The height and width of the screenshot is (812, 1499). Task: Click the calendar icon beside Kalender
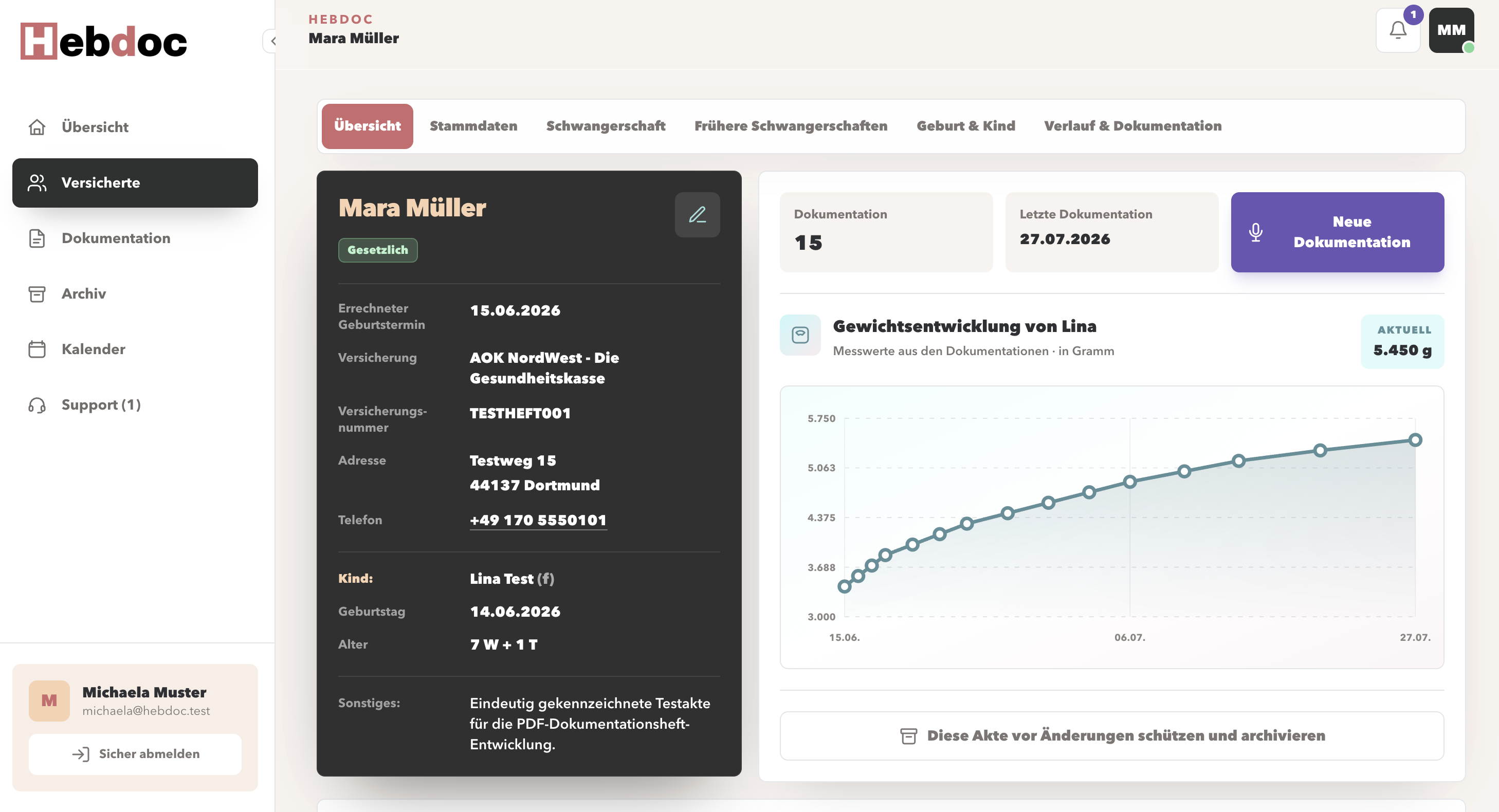[36, 349]
